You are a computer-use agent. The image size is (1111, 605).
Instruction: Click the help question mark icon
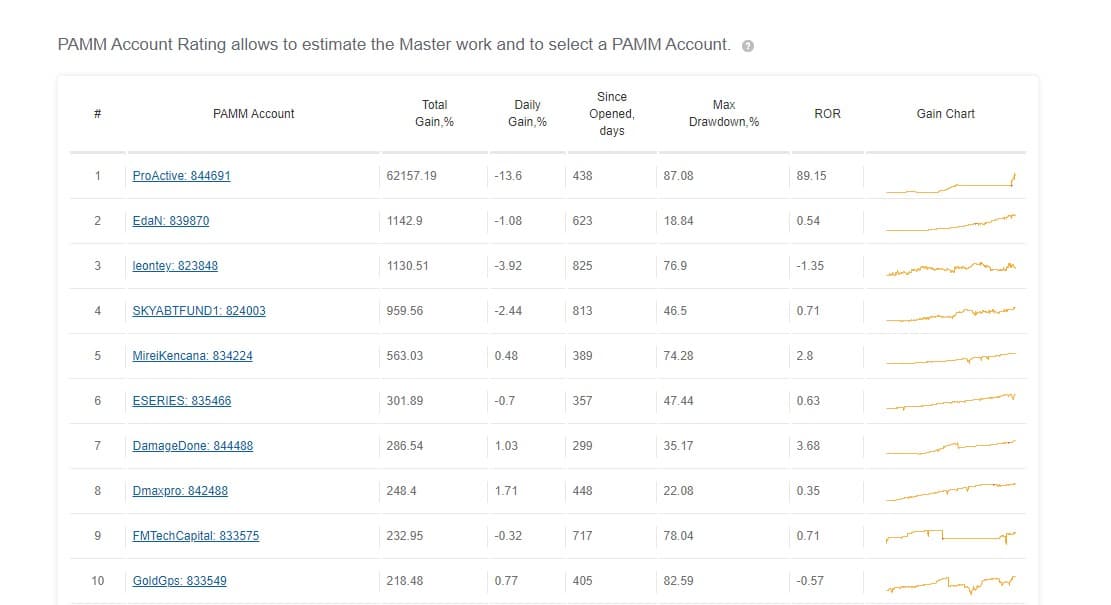(x=748, y=46)
